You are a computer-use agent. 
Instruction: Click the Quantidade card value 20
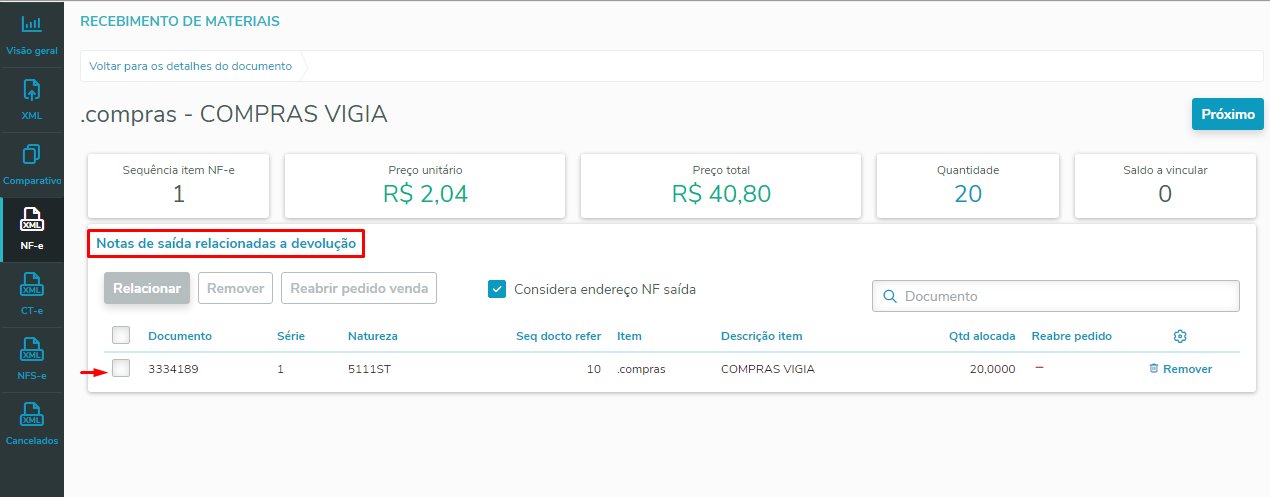click(968, 194)
